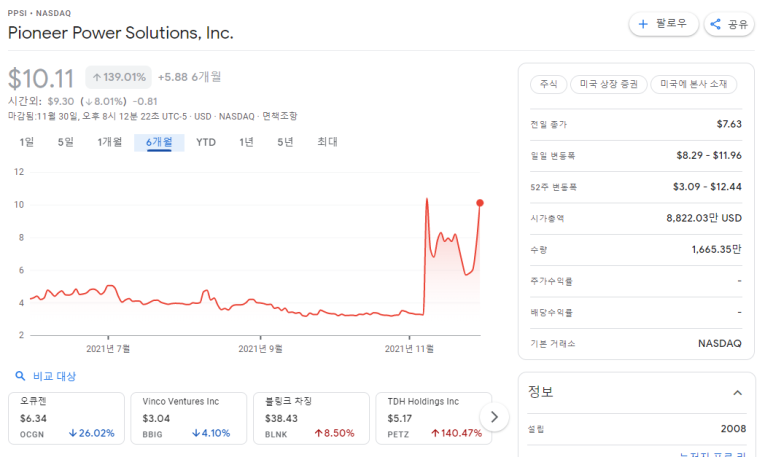Click the 2021년 7월 axis label

coord(108,349)
